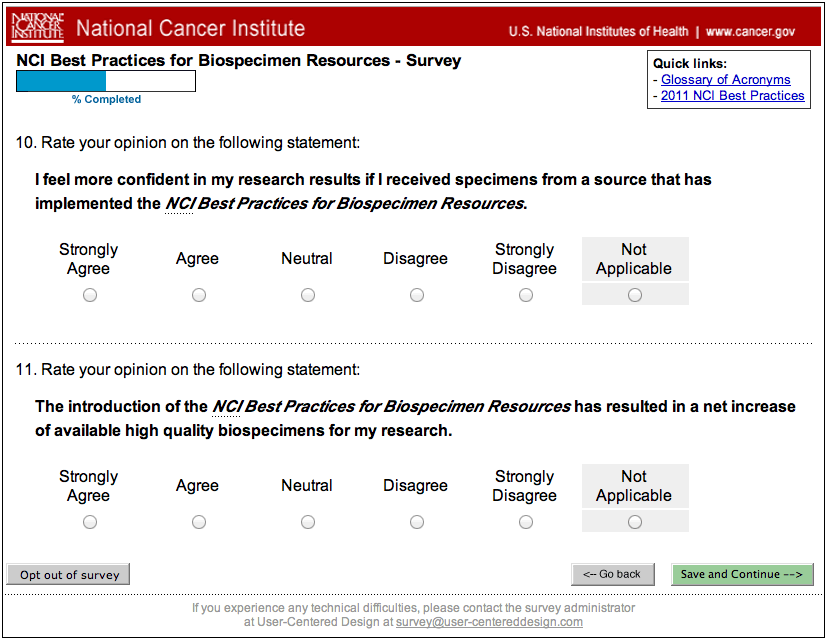Mark question 11 as Not Applicable

click(635, 522)
